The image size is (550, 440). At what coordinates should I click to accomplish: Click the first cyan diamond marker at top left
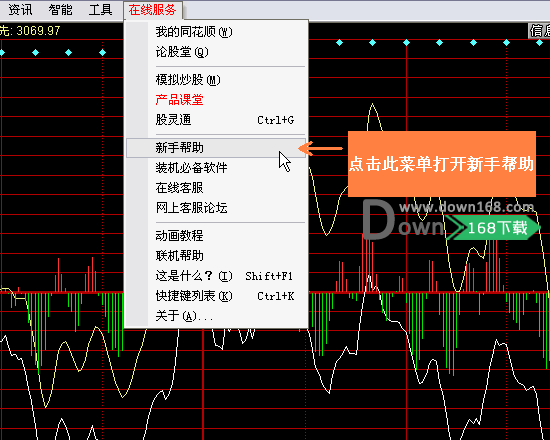(x=2, y=53)
